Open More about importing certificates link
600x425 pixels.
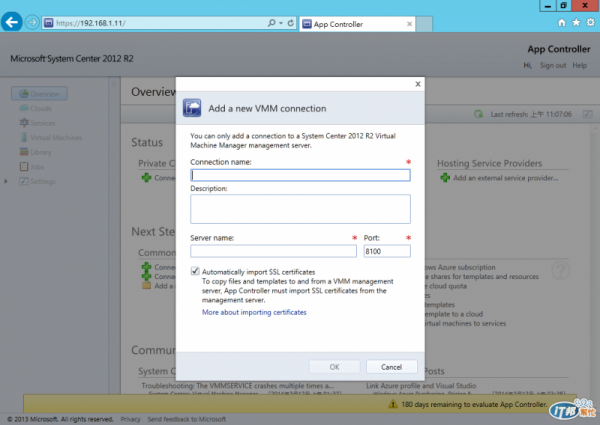pyautogui.click(x=254, y=312)
